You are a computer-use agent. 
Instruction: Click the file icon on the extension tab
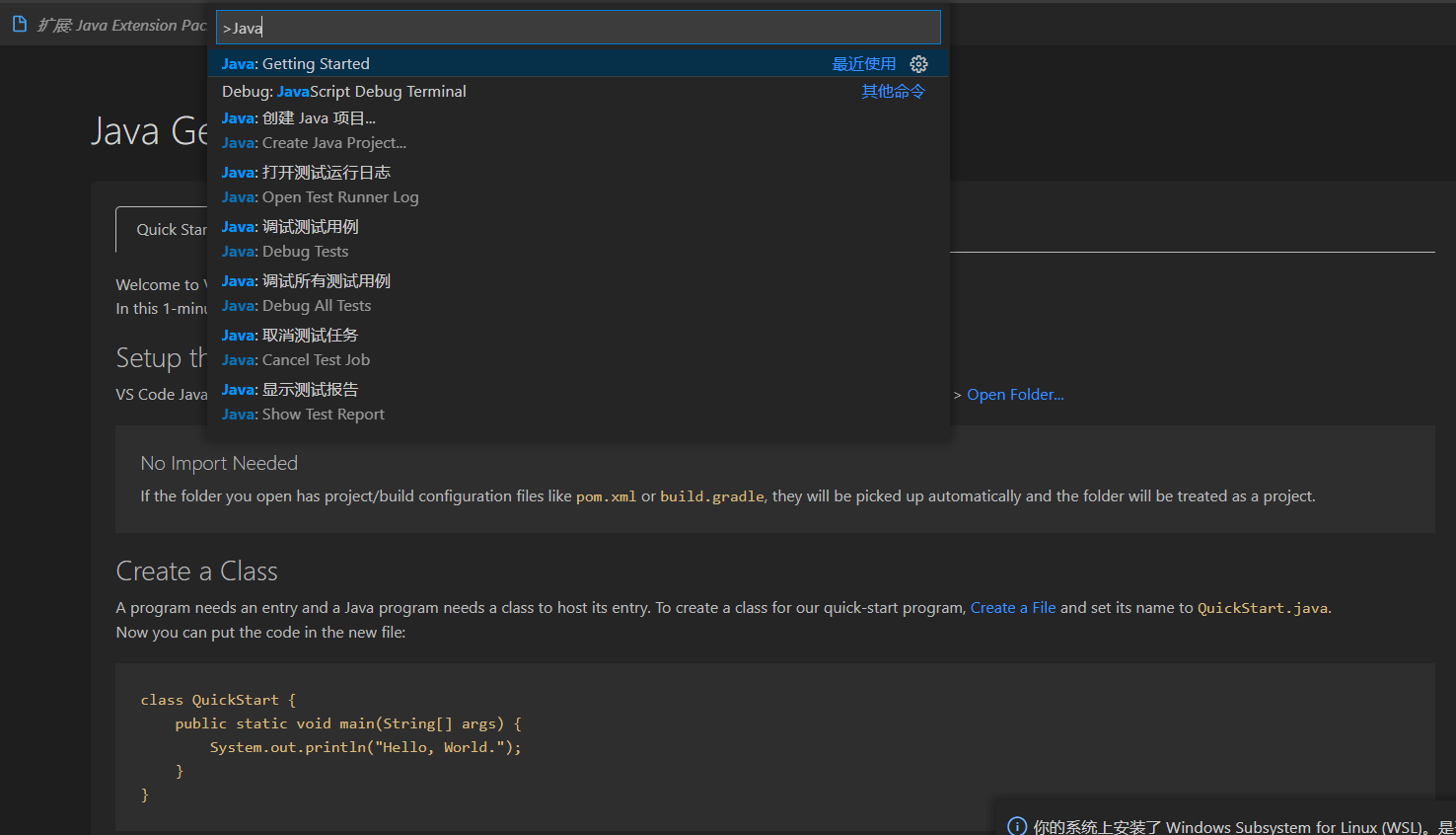point(20,24)
